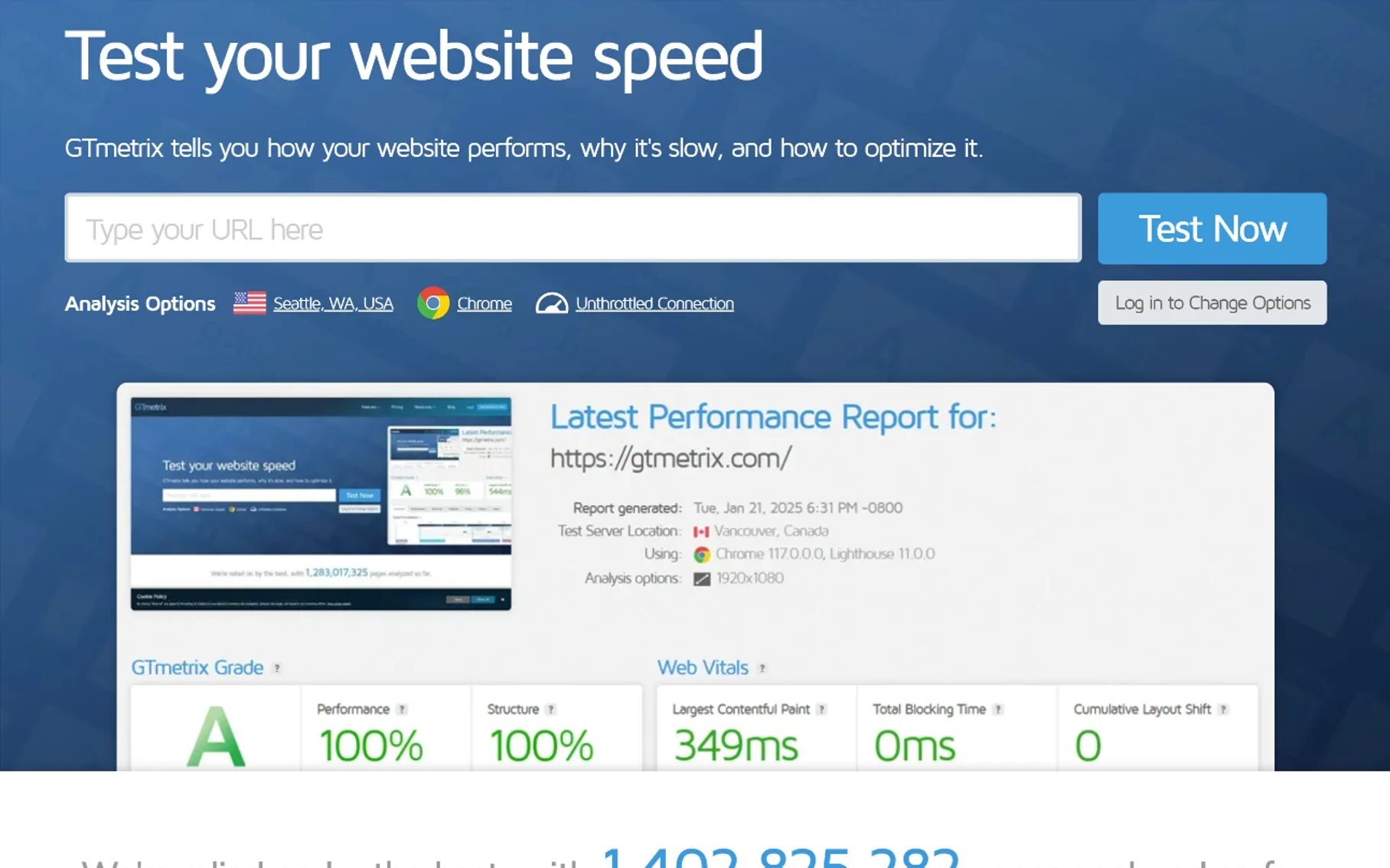Click the Structure help question mark

[550, 710]
